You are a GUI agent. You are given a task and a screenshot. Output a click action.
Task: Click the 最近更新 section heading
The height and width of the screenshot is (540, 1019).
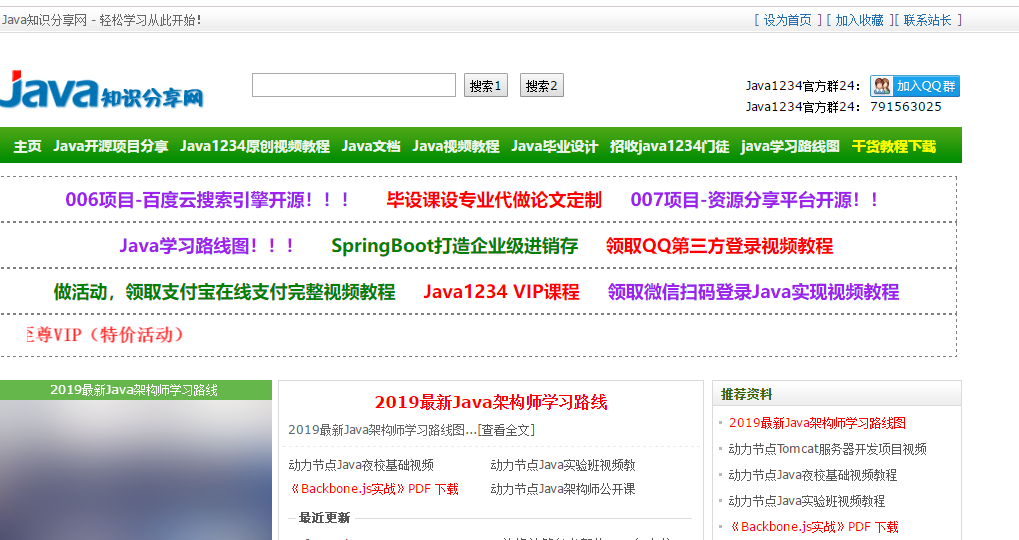(x=324, y=518)
